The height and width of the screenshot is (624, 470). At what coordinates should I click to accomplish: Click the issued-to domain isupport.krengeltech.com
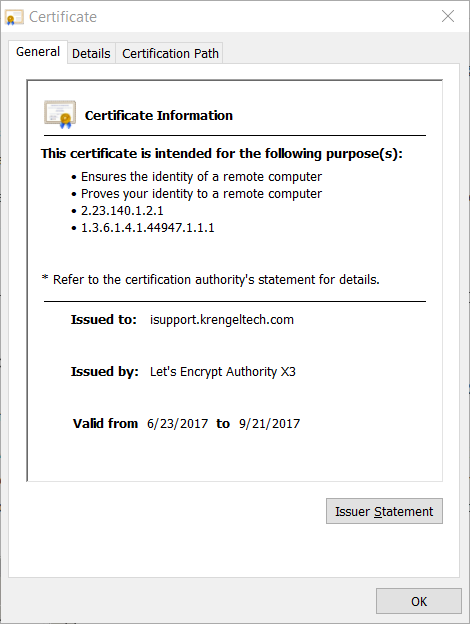pos(222,320)
